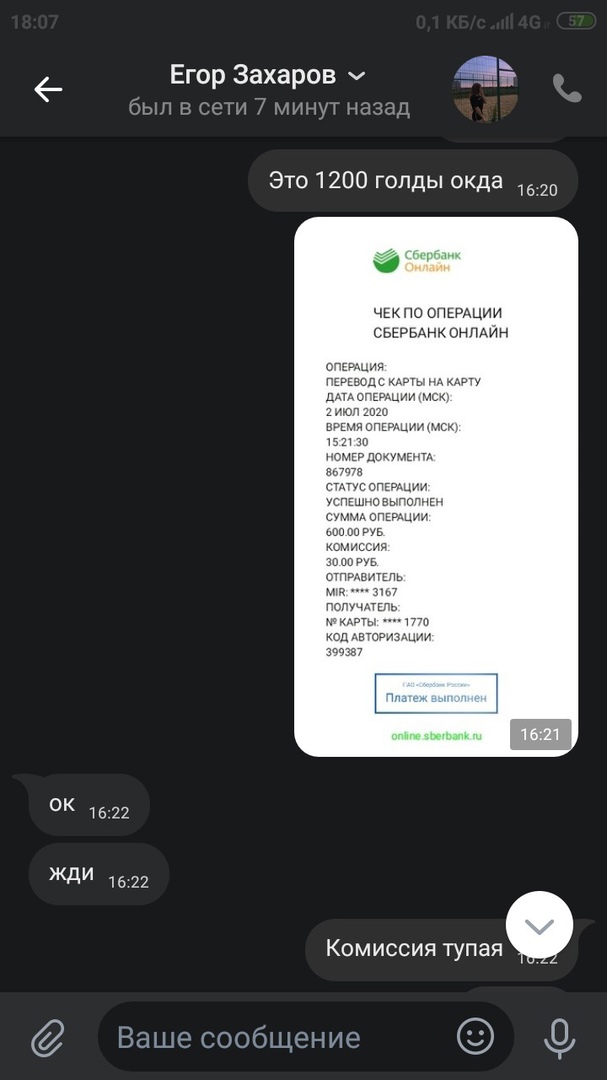Tap the microphone to record voice message
This screenshot has height=1080, width=607.
[559, 1037]
